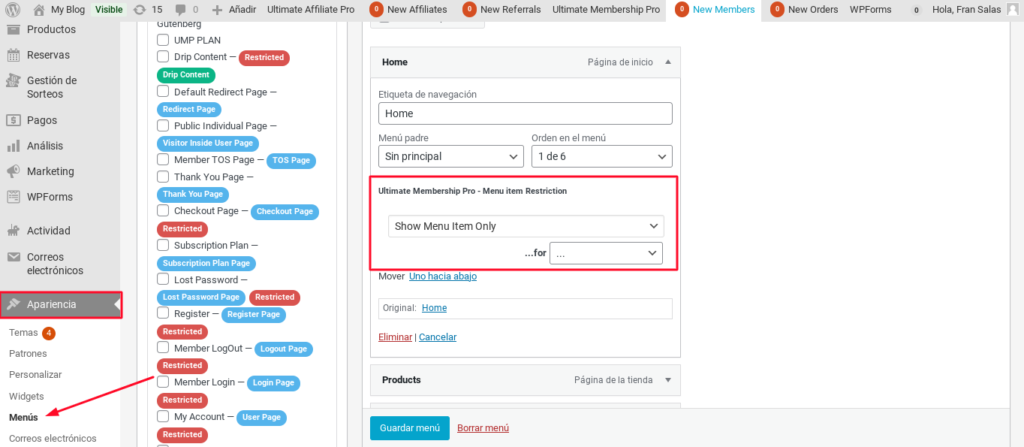Click the Subscription Plan Page tag

206,263
